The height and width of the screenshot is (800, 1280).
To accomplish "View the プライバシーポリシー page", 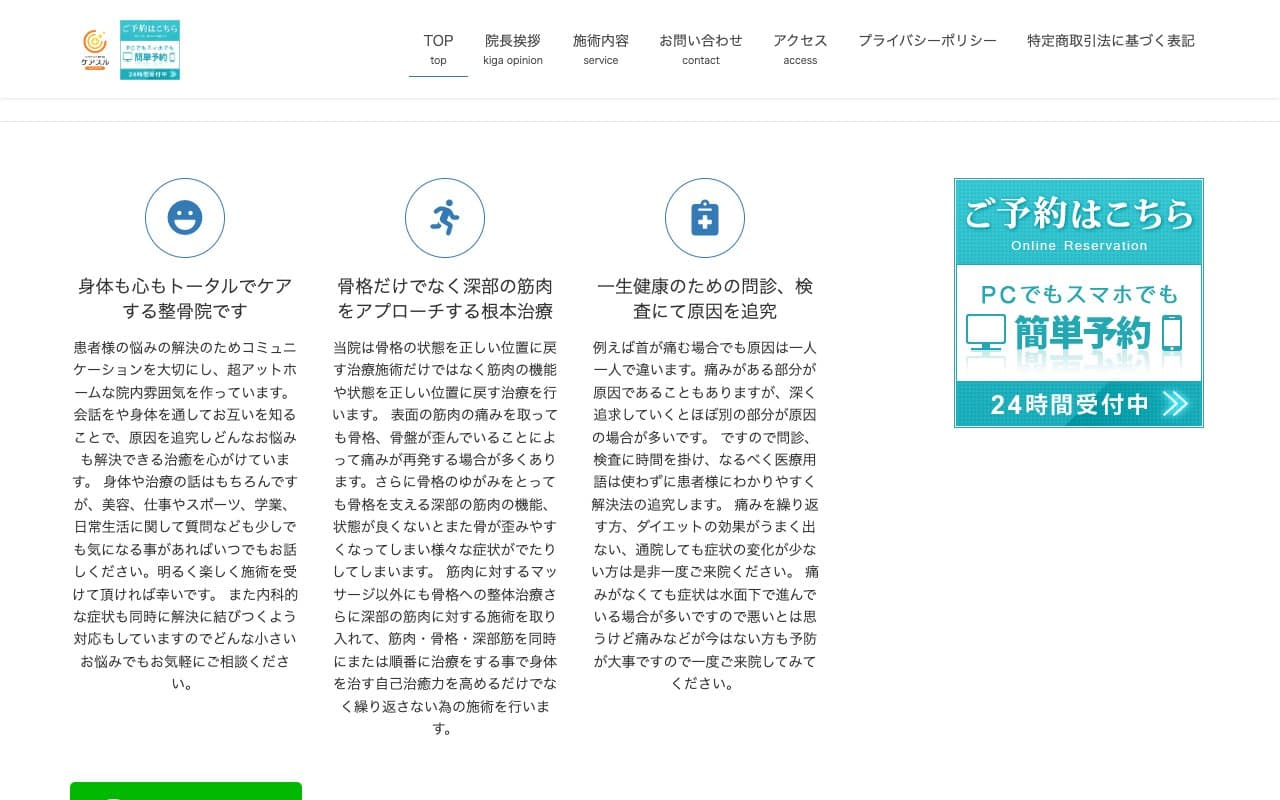I will (927, 41).
